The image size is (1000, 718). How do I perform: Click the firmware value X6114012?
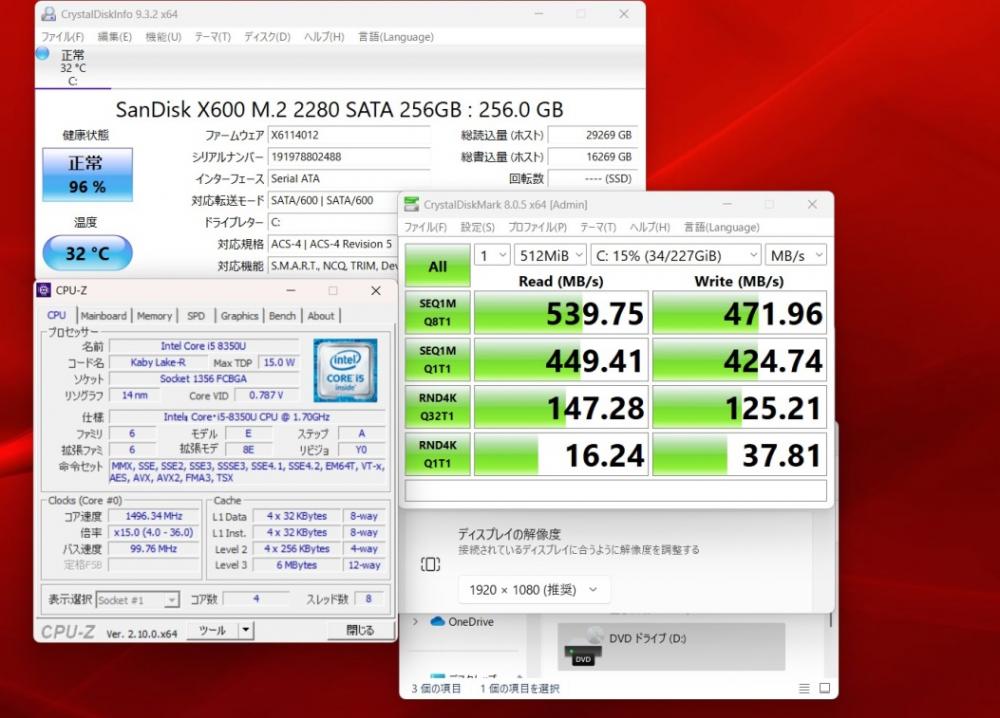349,135
